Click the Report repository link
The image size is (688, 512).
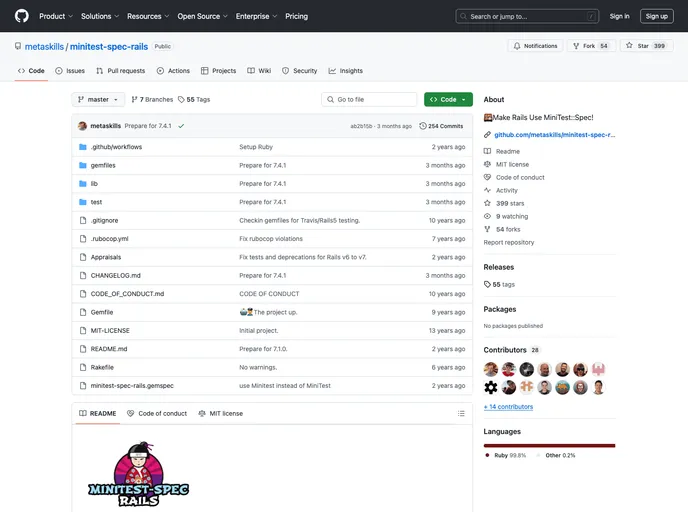[509, 243]
